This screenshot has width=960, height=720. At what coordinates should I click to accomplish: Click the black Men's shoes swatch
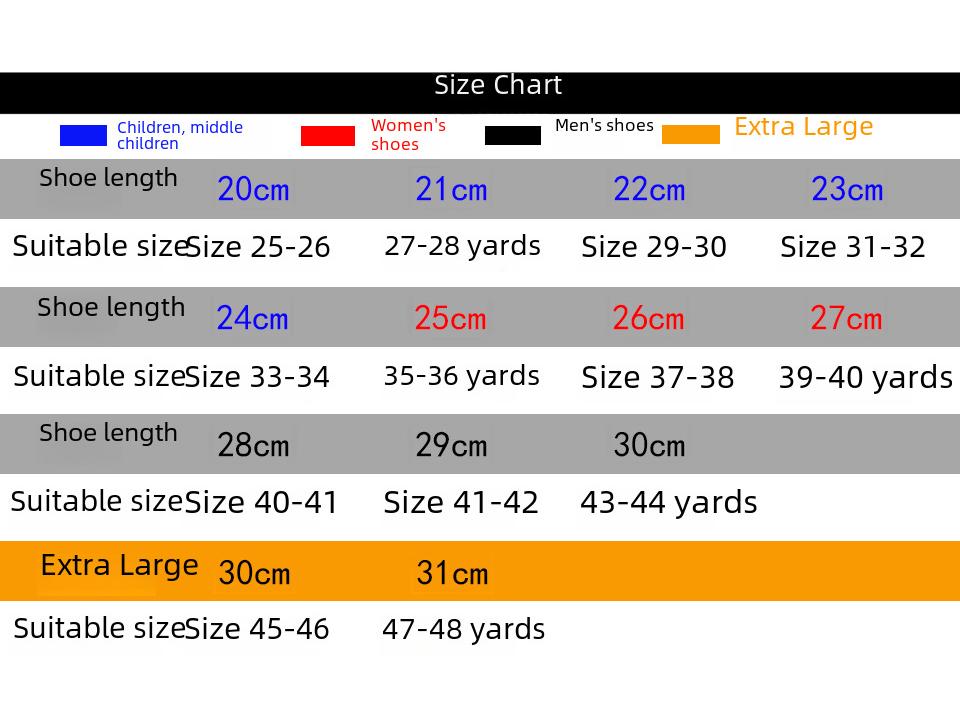[513, 135]
